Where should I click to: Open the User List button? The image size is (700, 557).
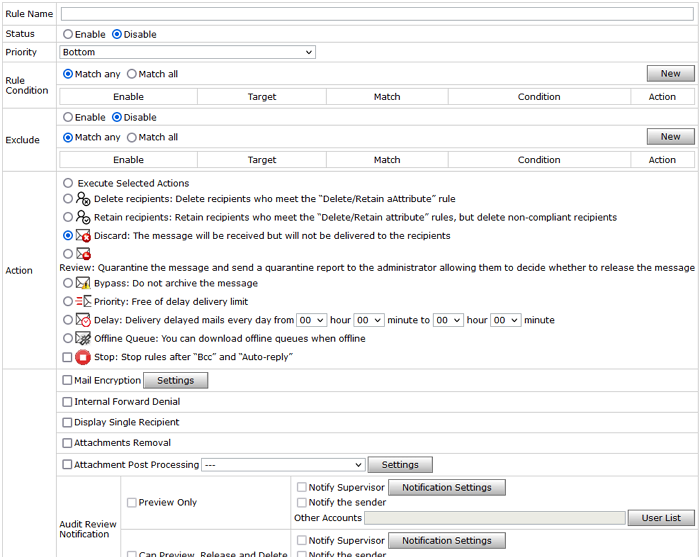(660, 518)
